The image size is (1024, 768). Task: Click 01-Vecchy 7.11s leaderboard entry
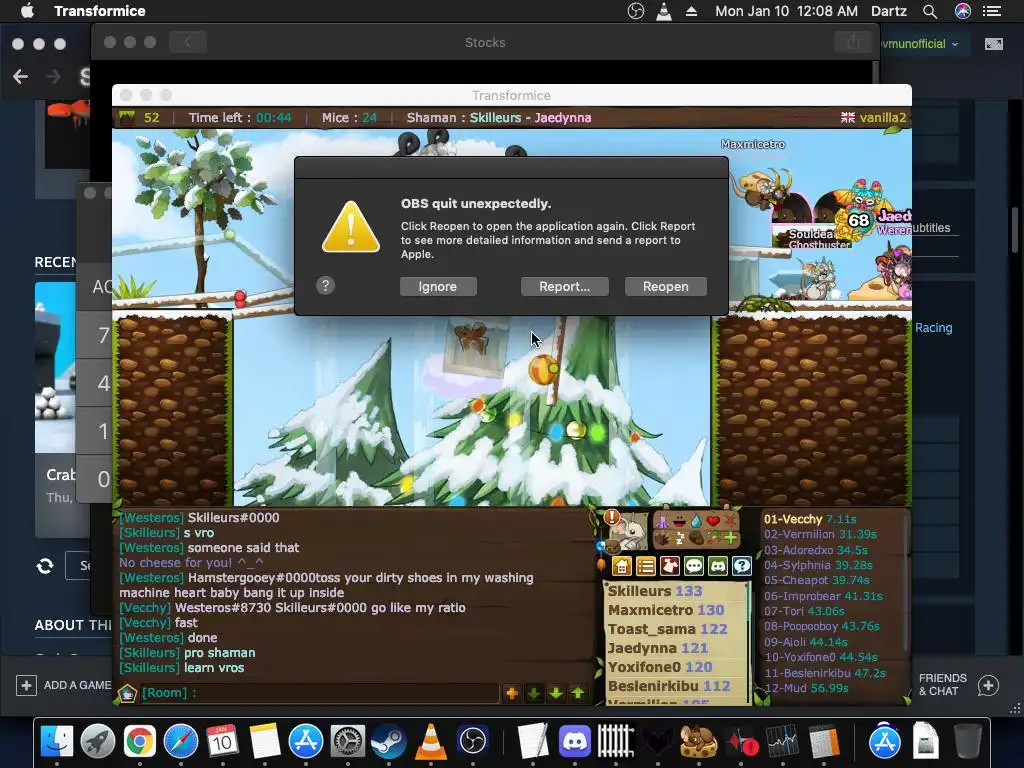[810, 519]
